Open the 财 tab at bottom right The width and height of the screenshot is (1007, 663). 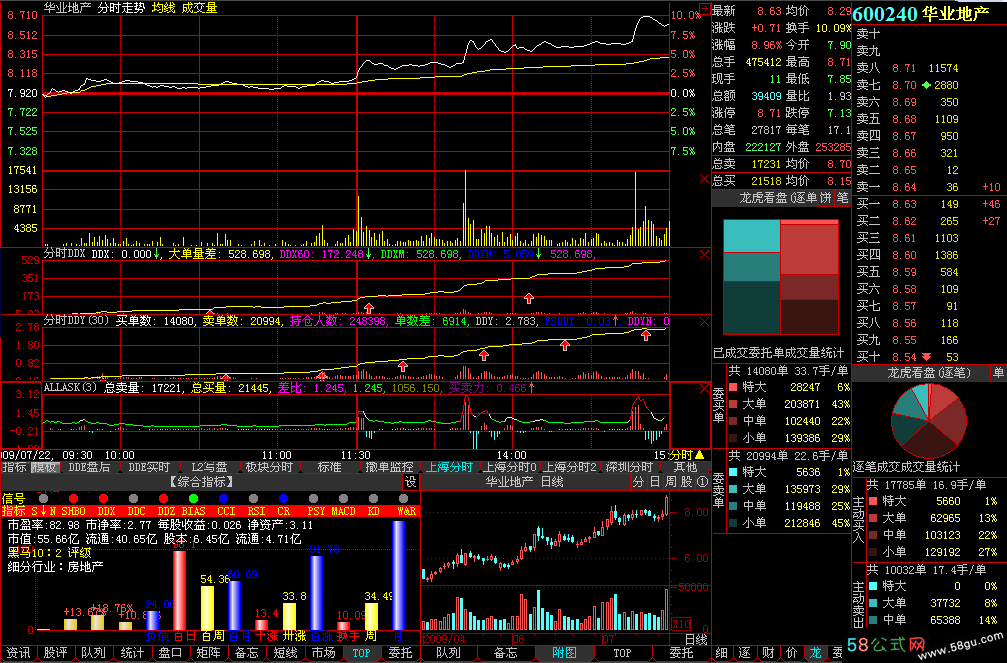pos(768,653)
